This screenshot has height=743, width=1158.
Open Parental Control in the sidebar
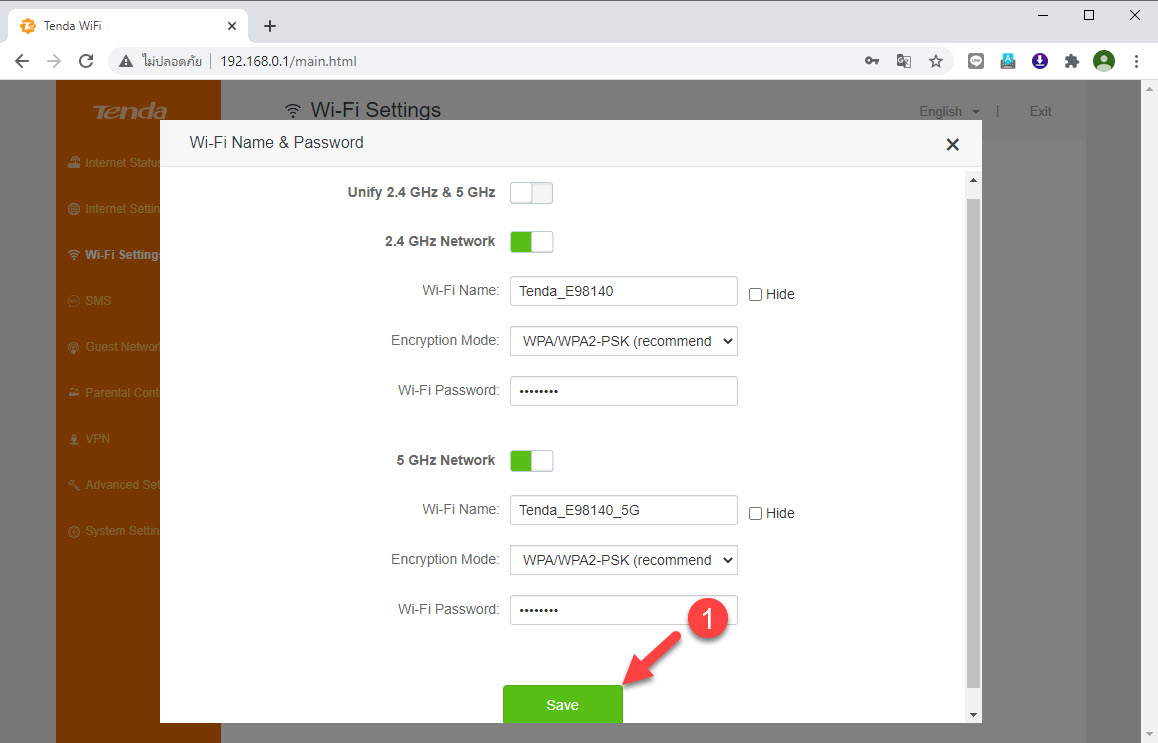pyautogui.click(x=114, y=393)
